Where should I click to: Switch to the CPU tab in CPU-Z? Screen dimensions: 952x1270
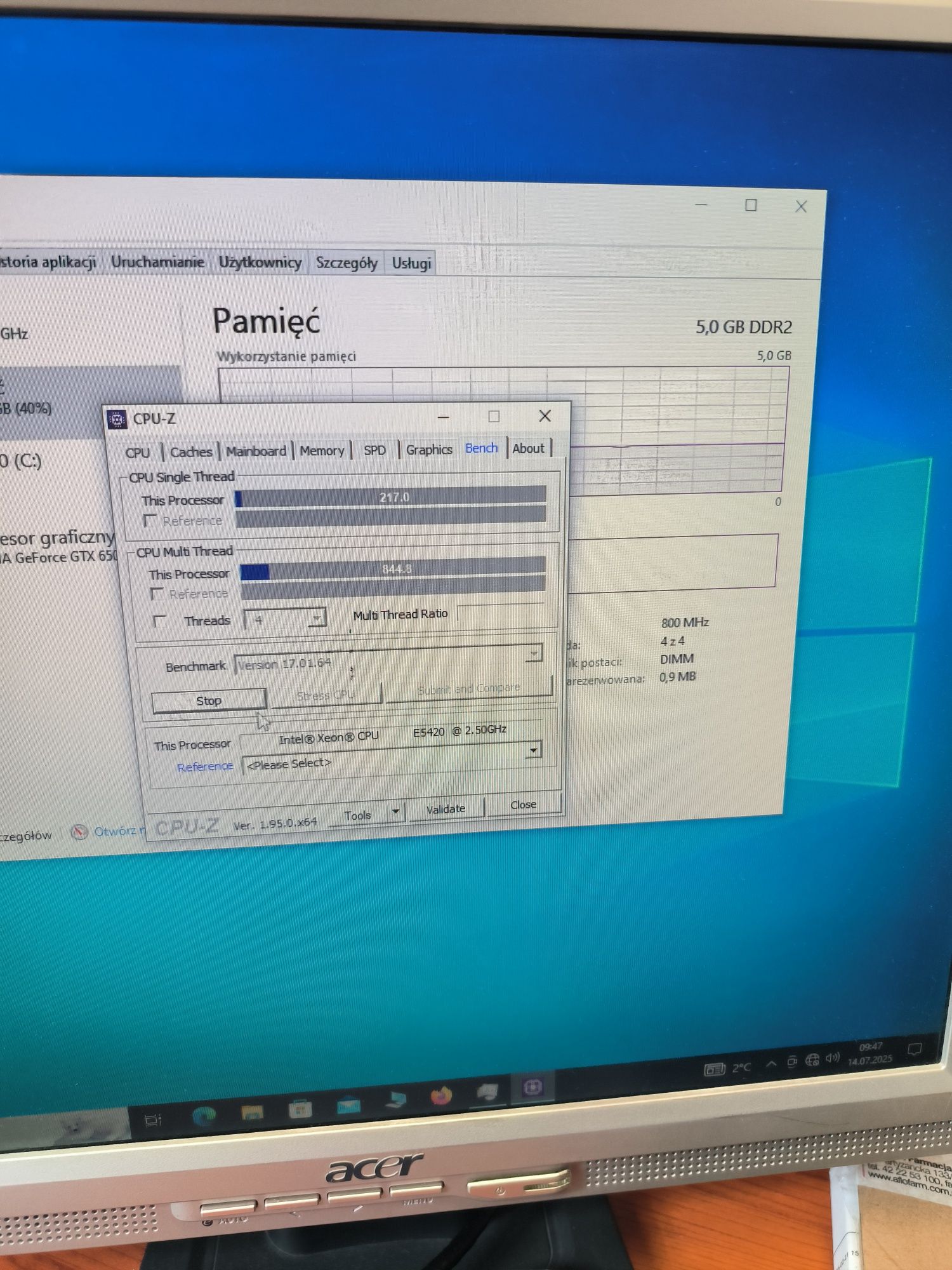point(138,453)
